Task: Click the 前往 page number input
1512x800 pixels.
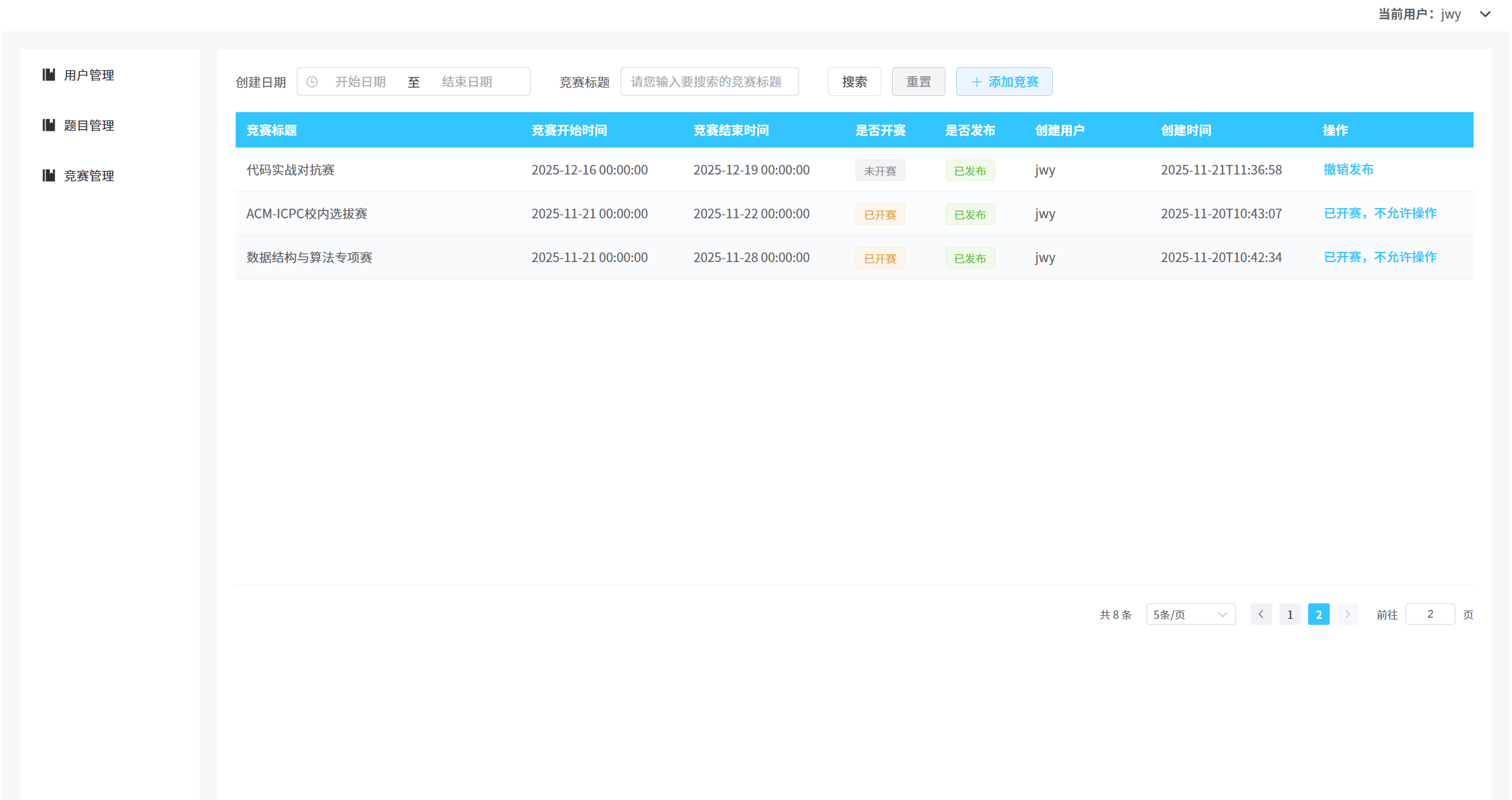Action: click(1429, 614)
